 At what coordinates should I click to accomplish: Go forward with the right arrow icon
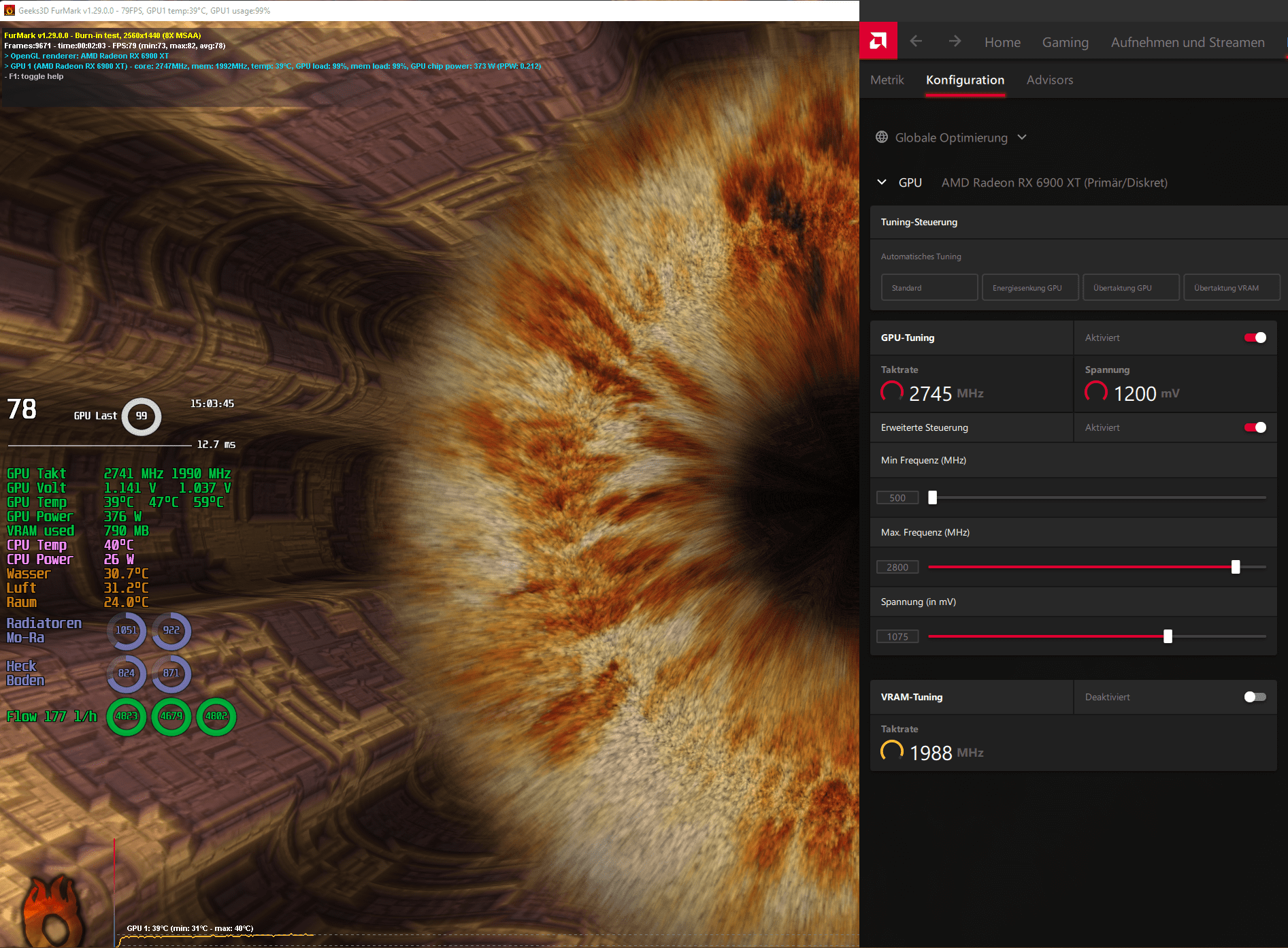[955, 42]
